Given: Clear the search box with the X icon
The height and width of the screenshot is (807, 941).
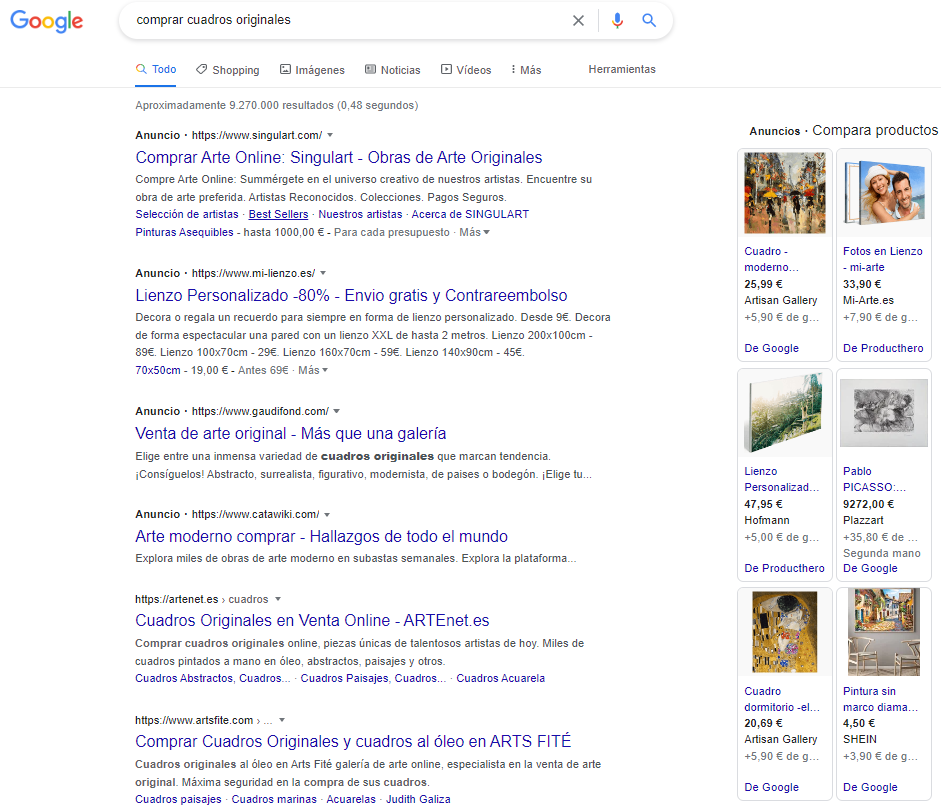Looking at the screenshot, I should point(578,20).
